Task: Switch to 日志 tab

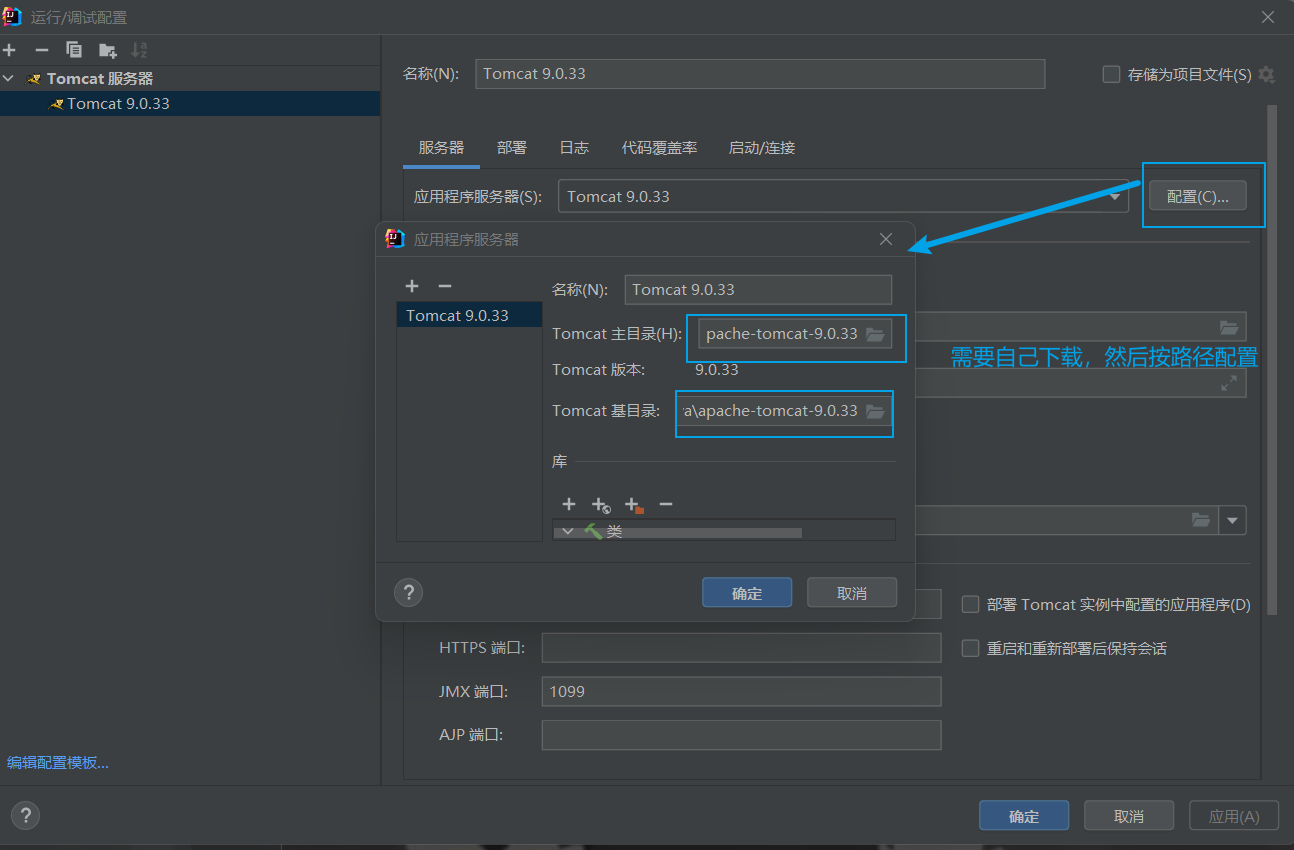Action: click(x=574, y=147)
